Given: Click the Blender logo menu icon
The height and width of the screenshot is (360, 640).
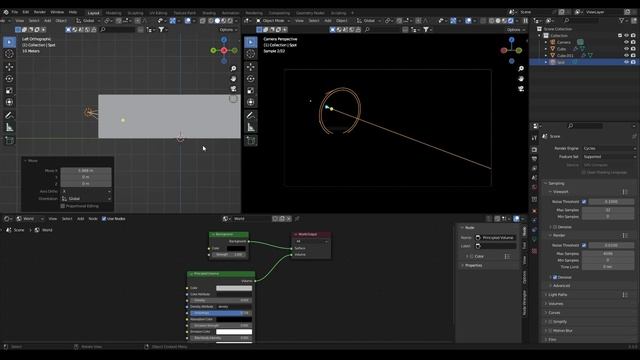Looking at the screenshot, I should pyautogui.click(x=6, y=12).
